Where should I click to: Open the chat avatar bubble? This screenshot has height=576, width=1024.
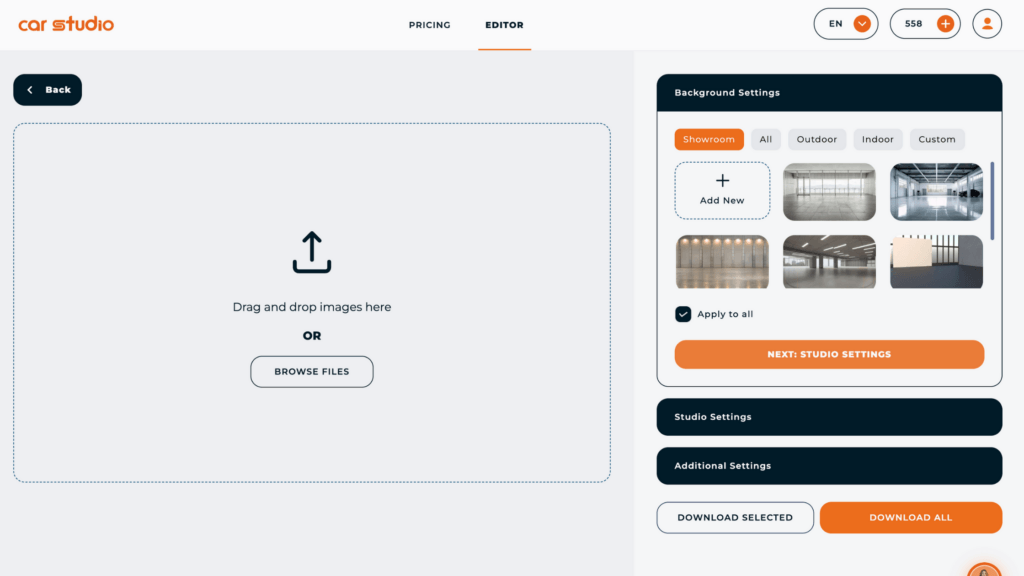(984, 569)
